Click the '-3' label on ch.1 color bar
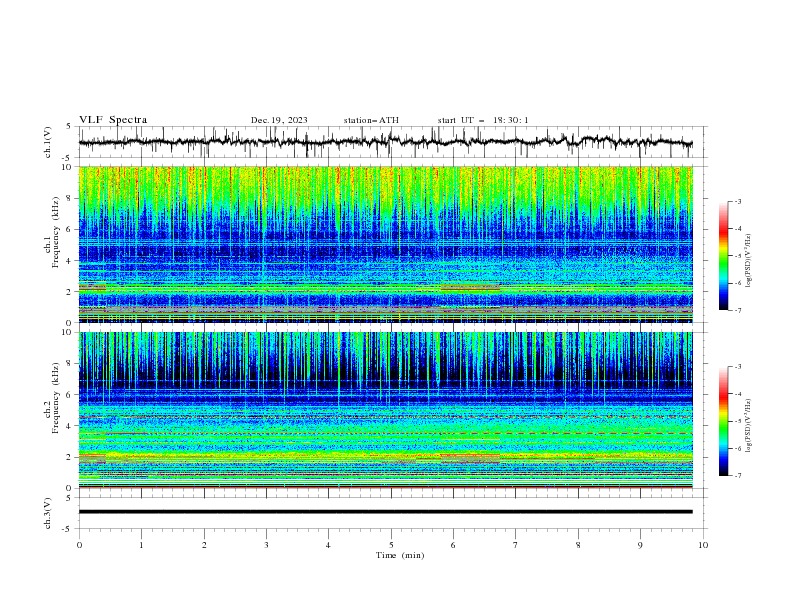The image size is (792, 612). coord(737,201)
